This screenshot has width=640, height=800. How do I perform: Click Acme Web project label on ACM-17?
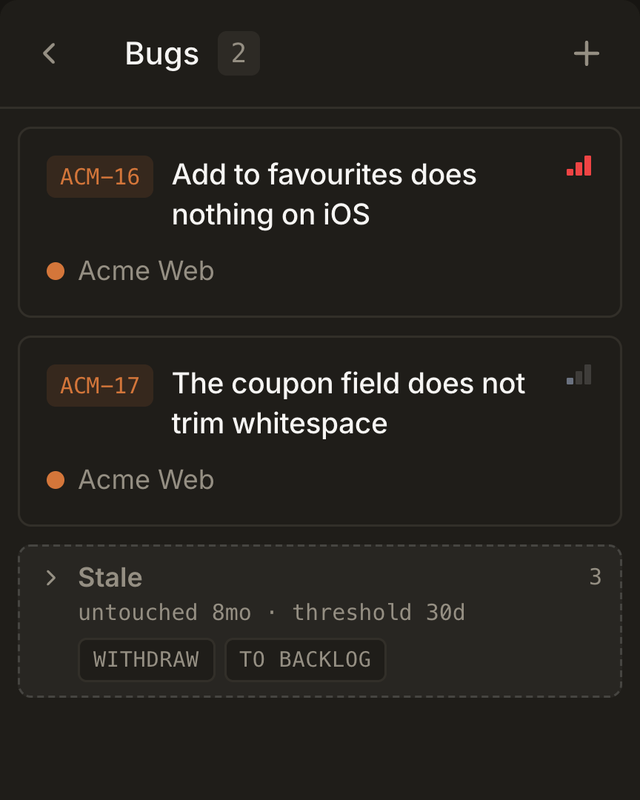point(146,480)
